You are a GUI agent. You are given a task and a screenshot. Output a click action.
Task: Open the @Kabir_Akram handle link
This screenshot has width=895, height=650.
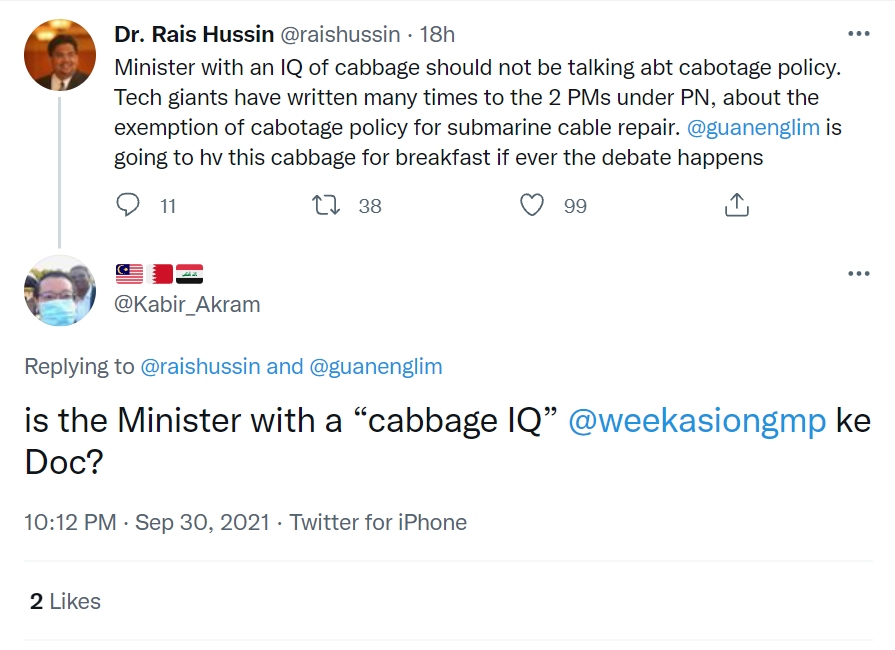(x=187, y=304)
